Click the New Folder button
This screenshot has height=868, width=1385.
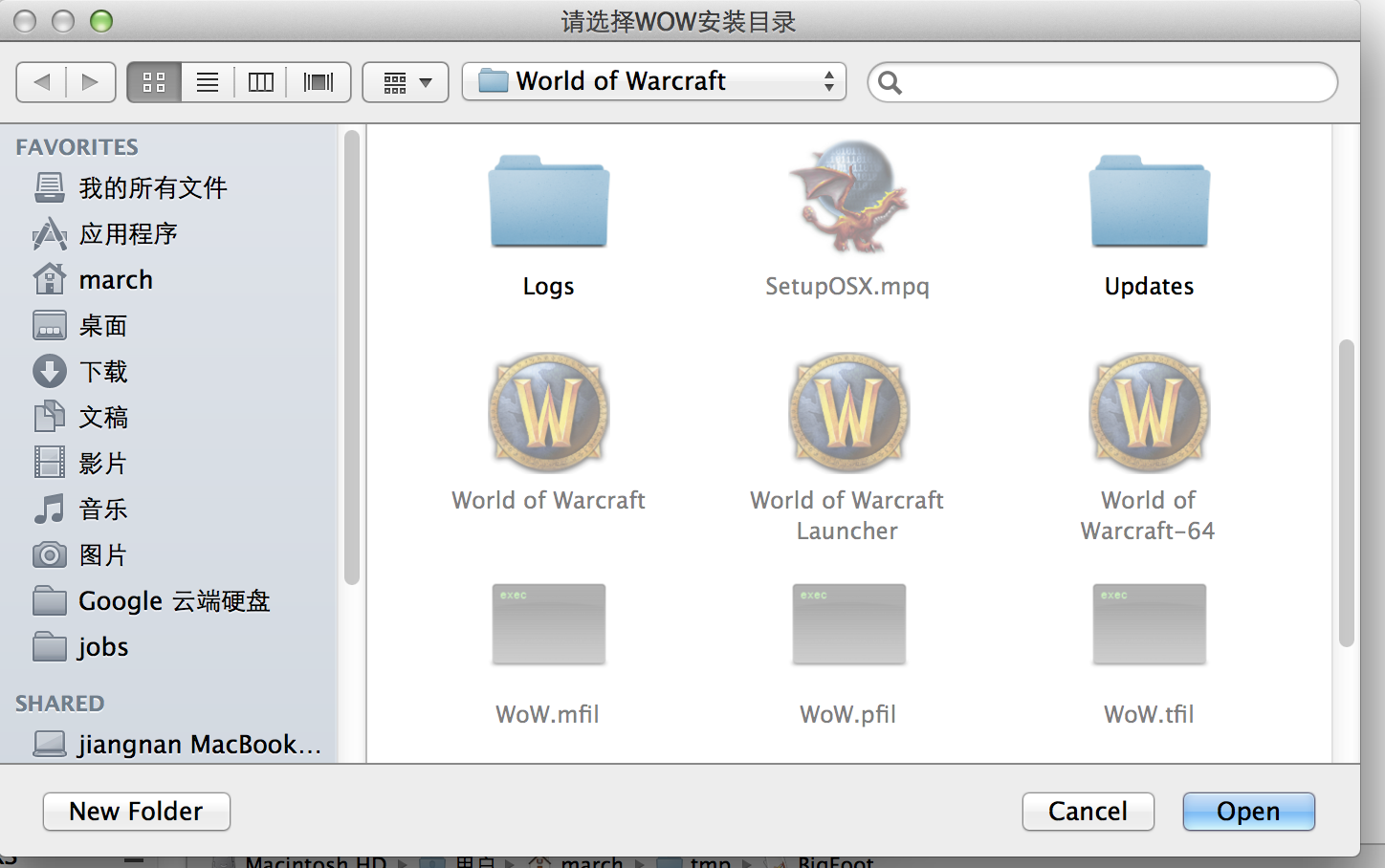(x=137, y=812)
